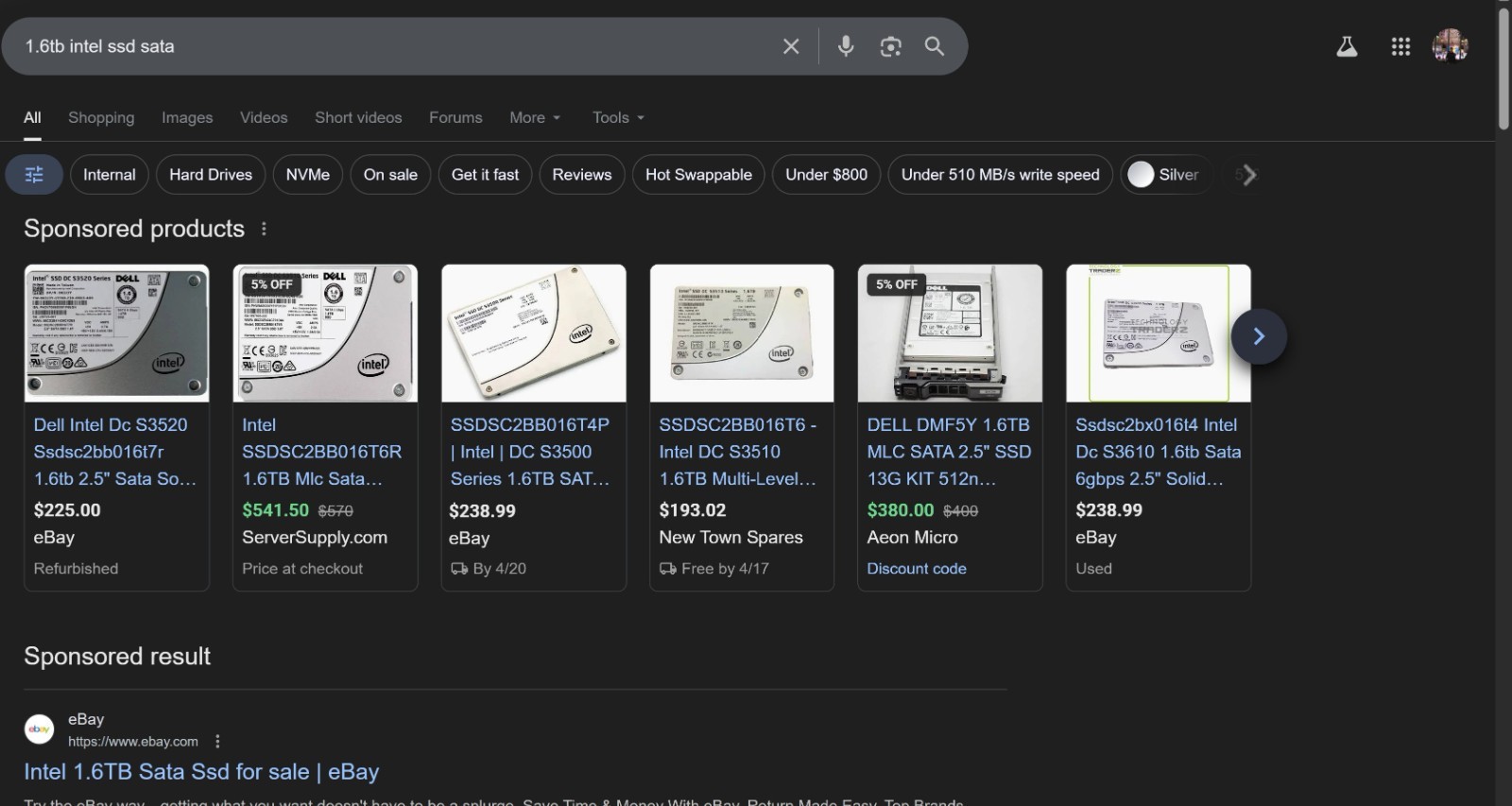Viewport: 1512px width, 806px height.
Task: Click the magnifier search submit icon
Action: [x=935, y=46]
